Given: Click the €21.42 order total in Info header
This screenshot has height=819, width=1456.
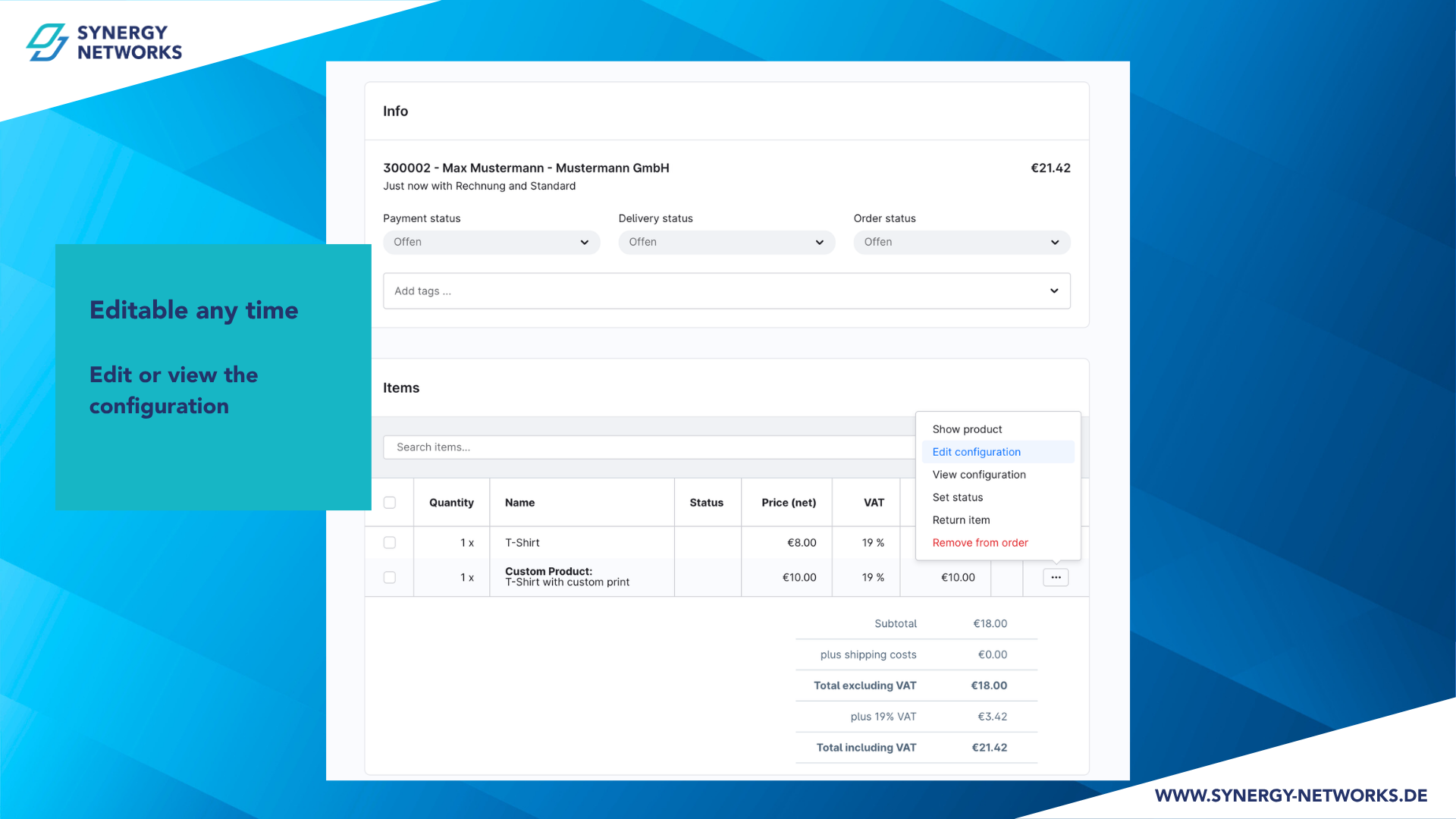Looking at the screenshot, I should click(1050, 168).
